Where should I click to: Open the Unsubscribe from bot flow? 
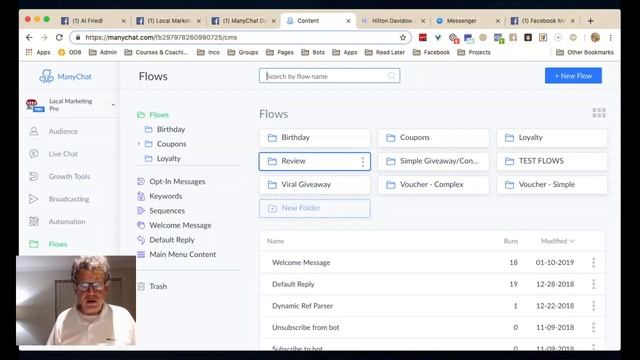coord(431,327)
